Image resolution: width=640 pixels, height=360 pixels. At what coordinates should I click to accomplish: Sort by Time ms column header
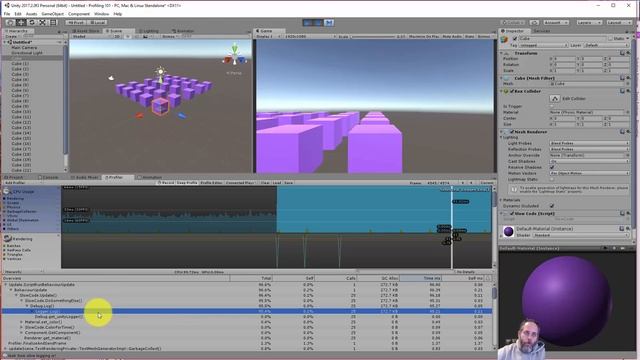pyautogui.click(x=420, y=278)
